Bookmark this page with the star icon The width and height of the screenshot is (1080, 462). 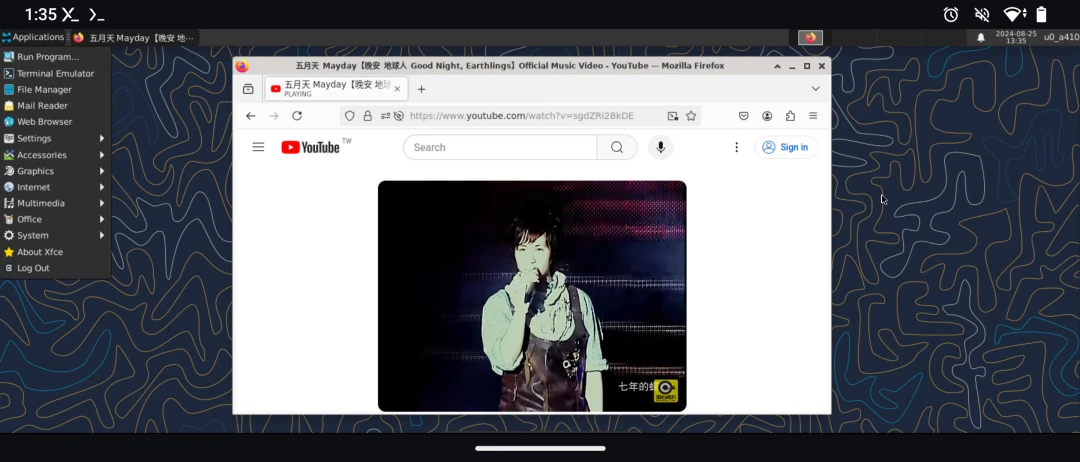(691, 116)
